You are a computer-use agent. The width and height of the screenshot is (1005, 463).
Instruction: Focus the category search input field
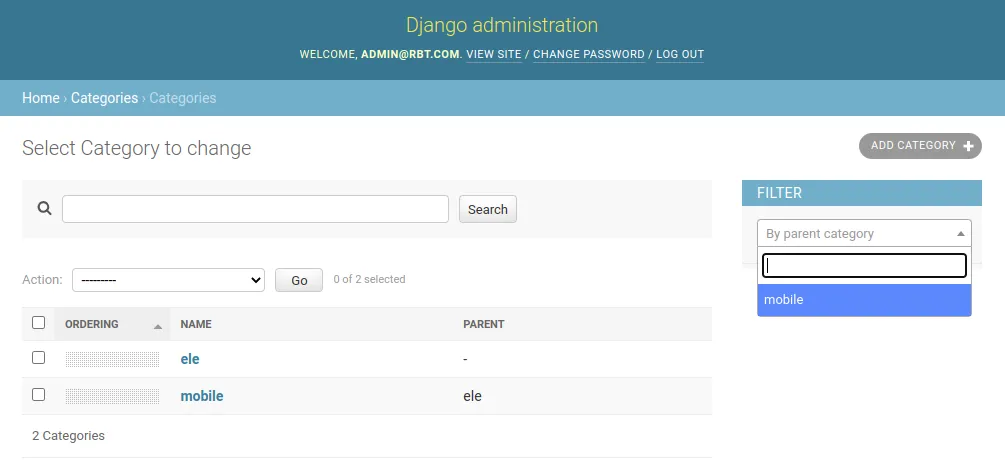pyautogui.click(x=255, y=209)
